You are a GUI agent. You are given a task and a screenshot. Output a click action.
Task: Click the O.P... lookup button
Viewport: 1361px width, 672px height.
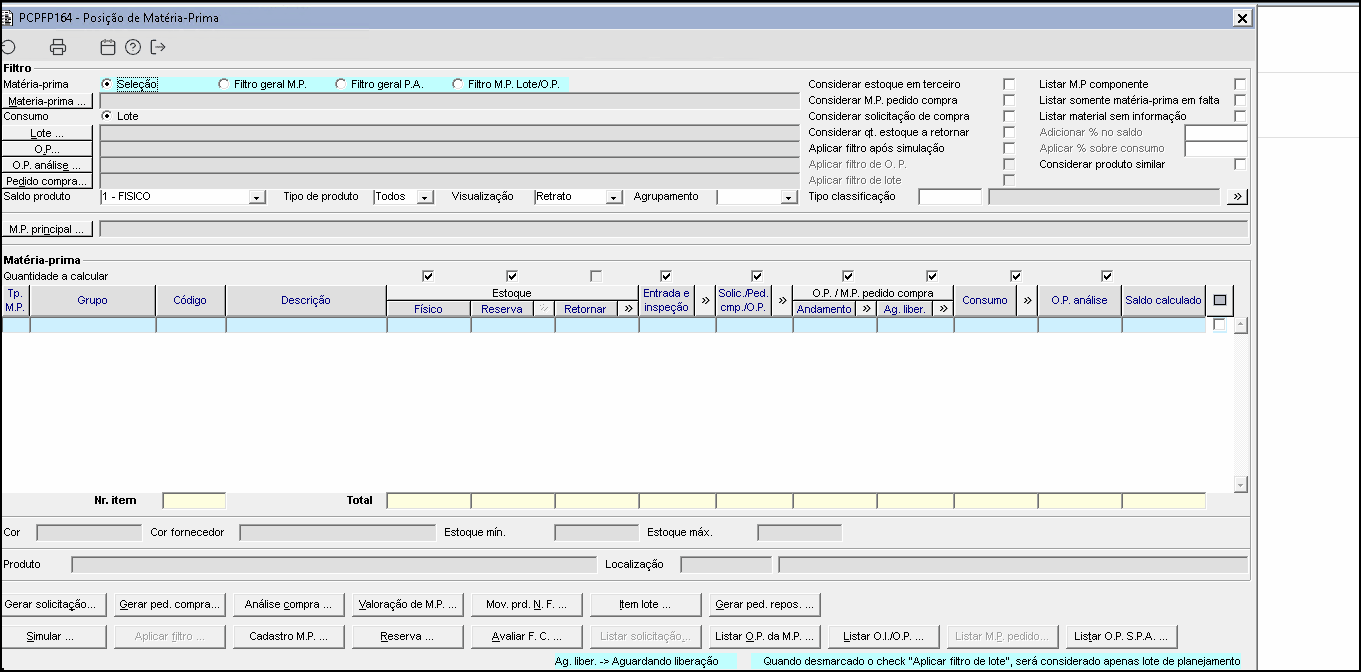pos(47,149)
